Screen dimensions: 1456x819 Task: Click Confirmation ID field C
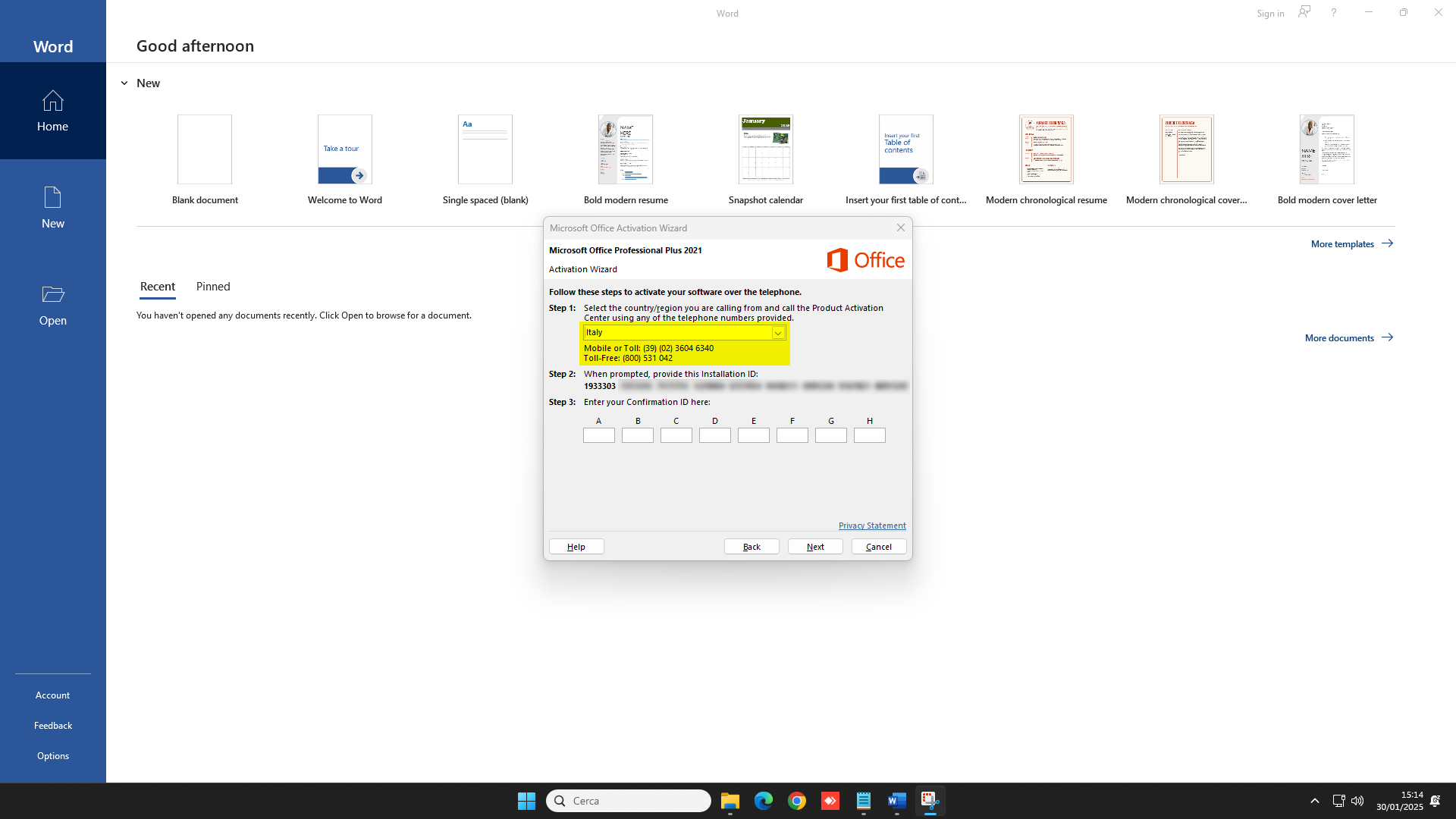[676, 435]
